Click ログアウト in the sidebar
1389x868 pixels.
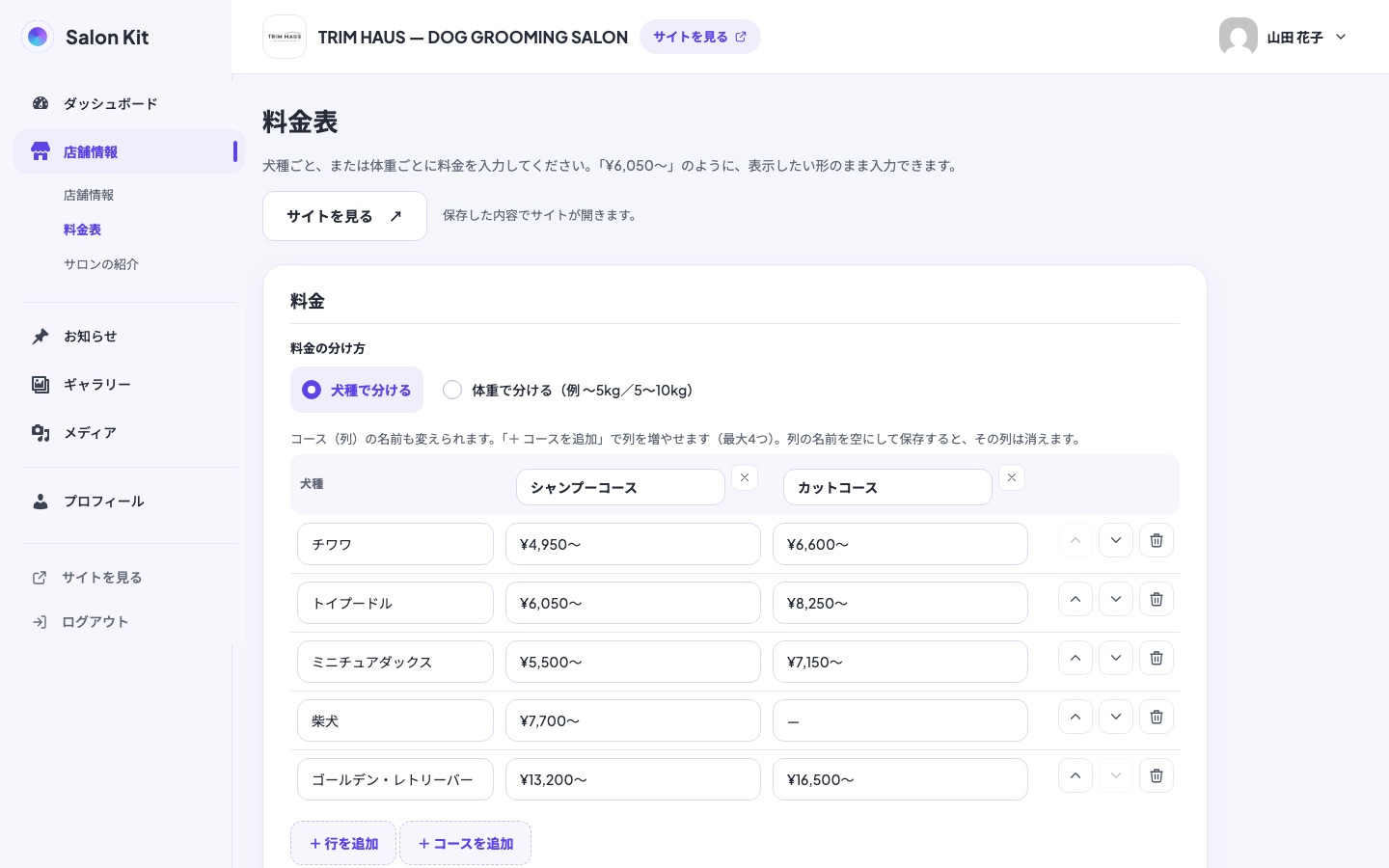(95, 621)
